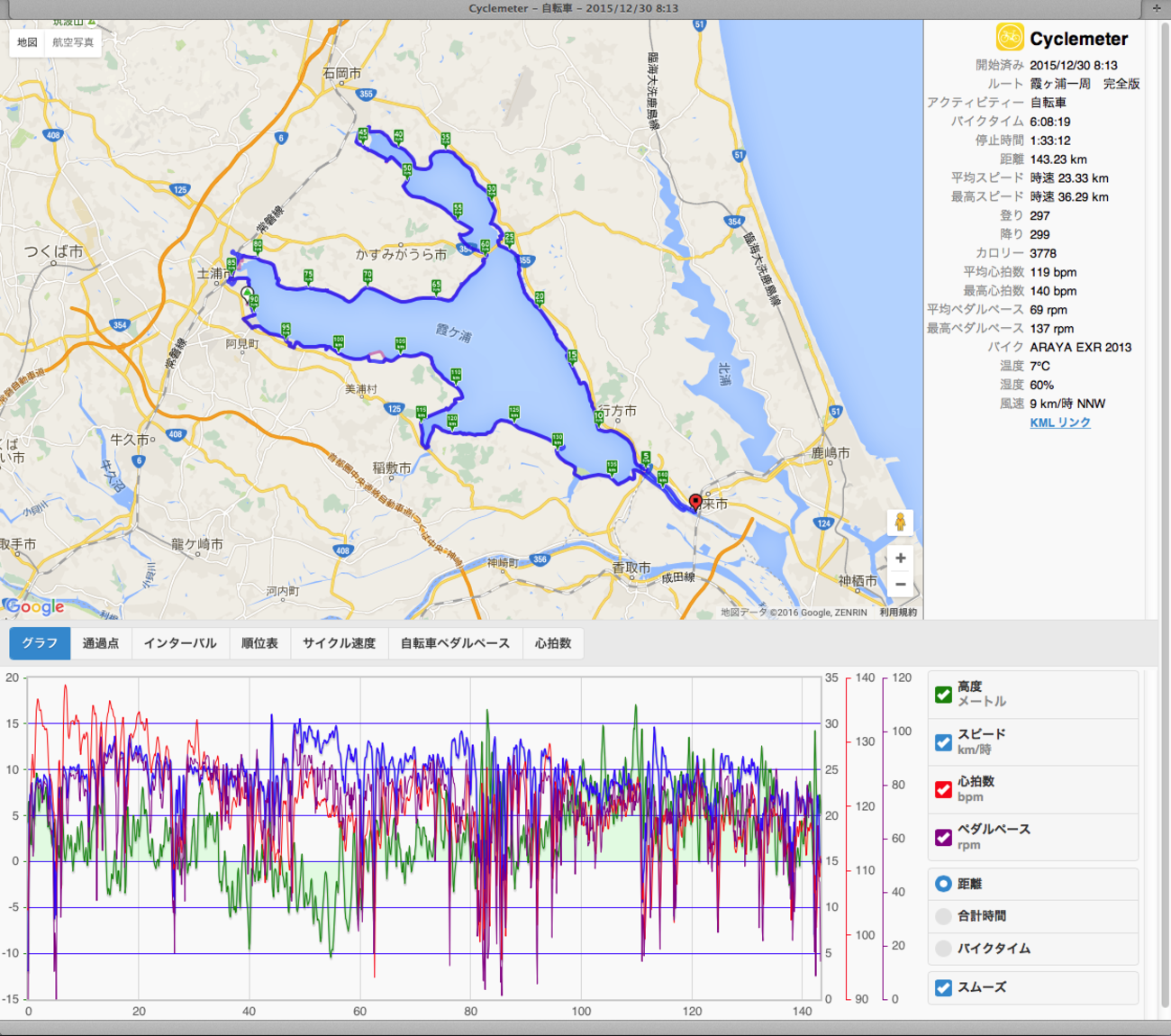Click the 125 km route marker

tap(513, 412)
